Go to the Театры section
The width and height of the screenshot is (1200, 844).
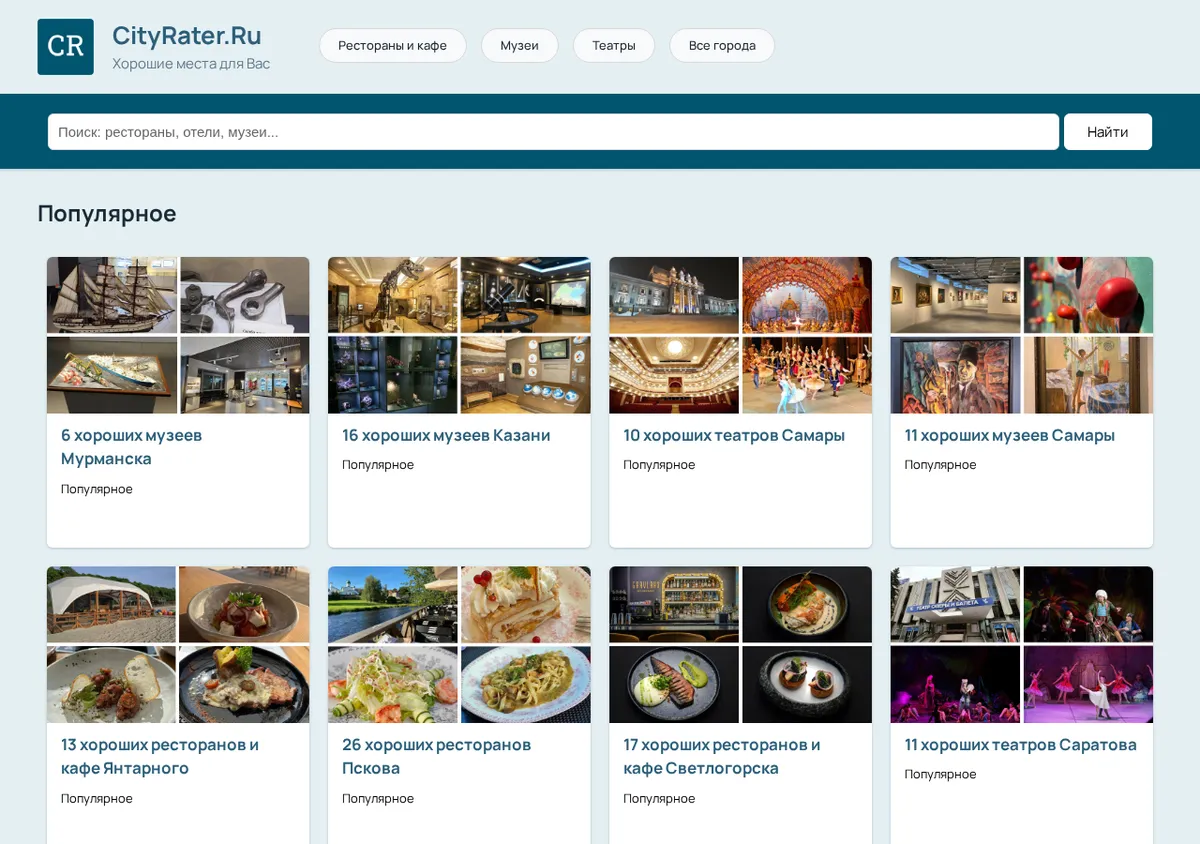click(x=613, y=46)
